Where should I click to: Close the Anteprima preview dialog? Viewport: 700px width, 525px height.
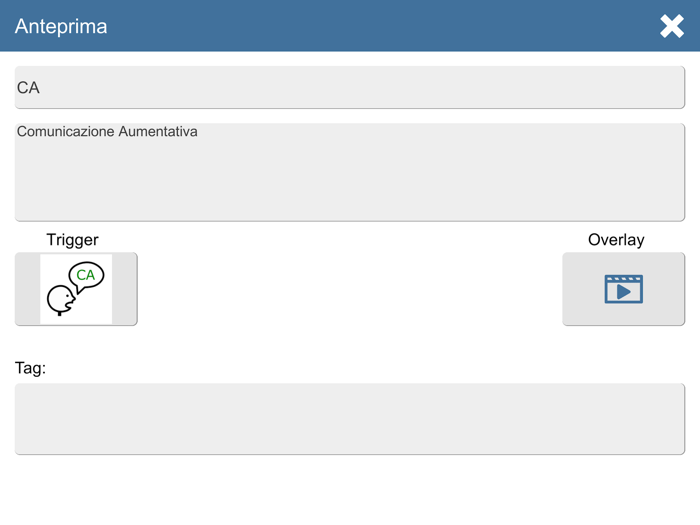672,26
